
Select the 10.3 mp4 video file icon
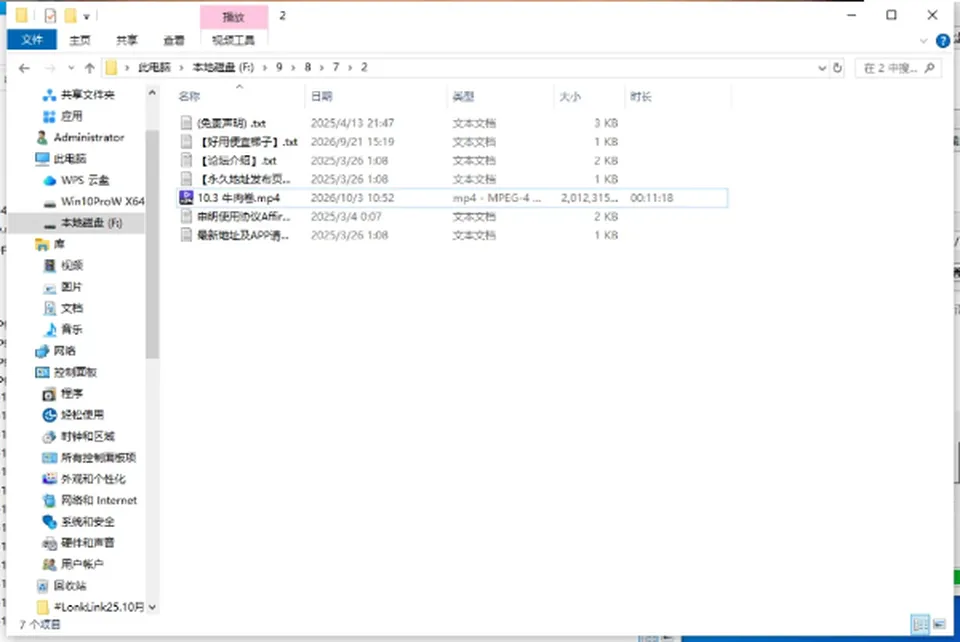click(x=186, y=198)
